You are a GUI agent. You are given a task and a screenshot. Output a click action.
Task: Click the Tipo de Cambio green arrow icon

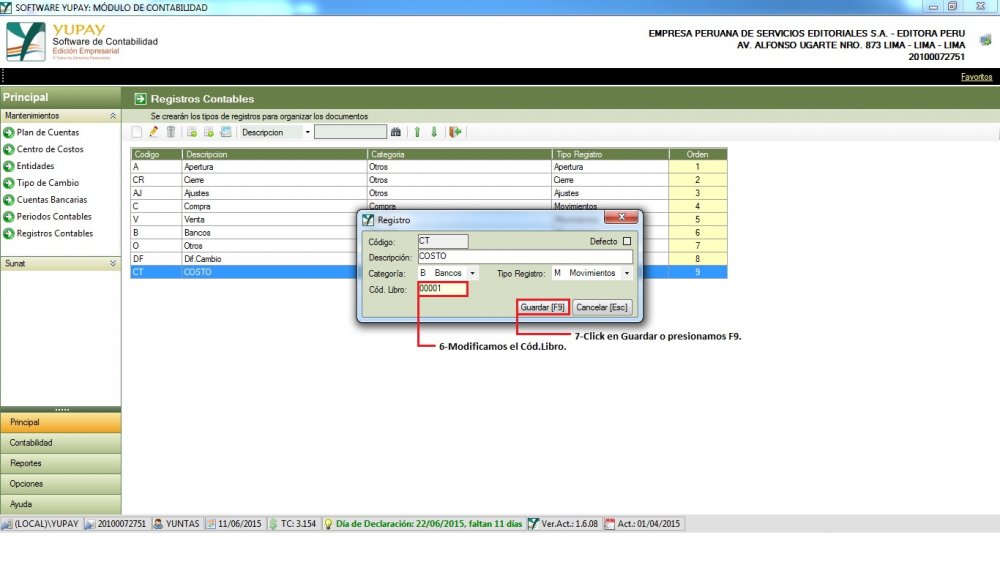pos(9,183)
